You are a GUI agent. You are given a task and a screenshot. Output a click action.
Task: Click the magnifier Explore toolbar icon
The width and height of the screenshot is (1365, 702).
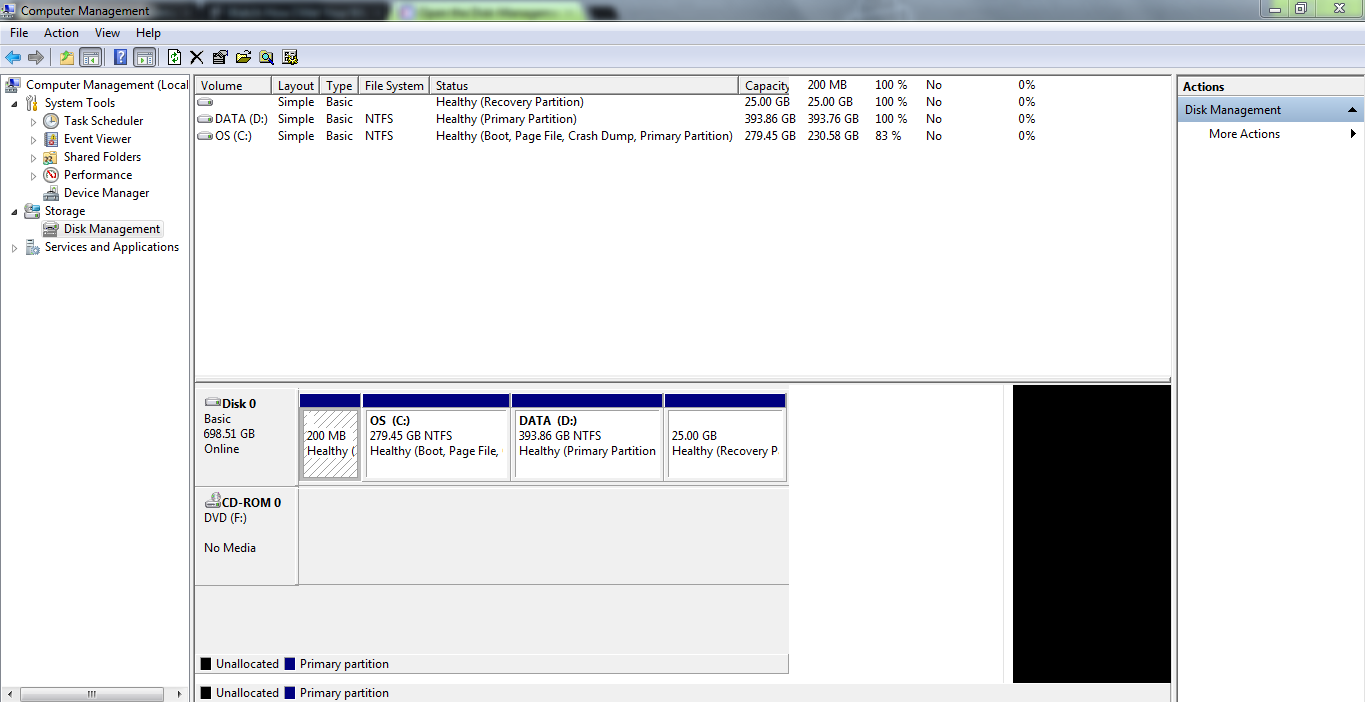(x=266, y=57)
